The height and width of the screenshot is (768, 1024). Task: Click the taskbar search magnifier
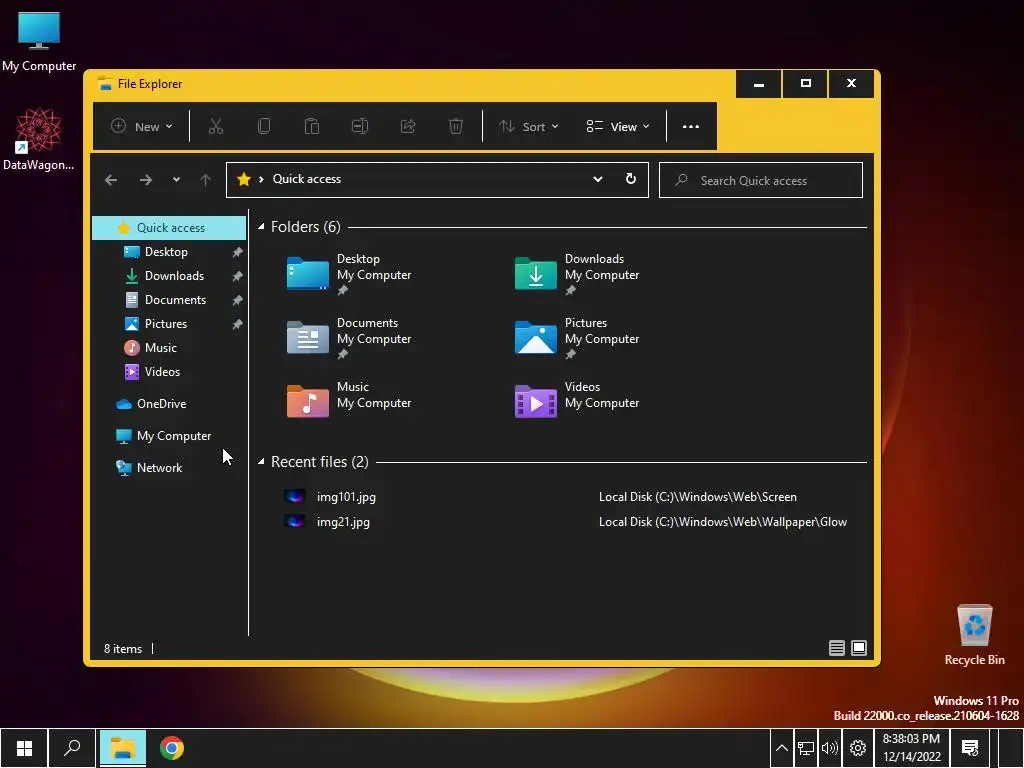tap(72, 748)
